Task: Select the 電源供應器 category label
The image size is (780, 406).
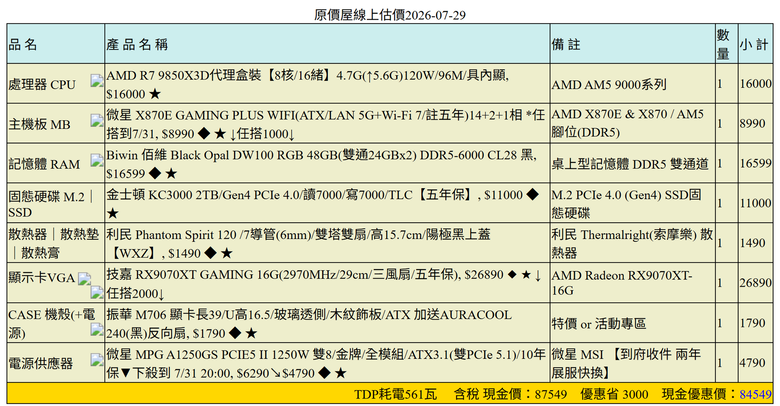Action: [x=40, y=363]
